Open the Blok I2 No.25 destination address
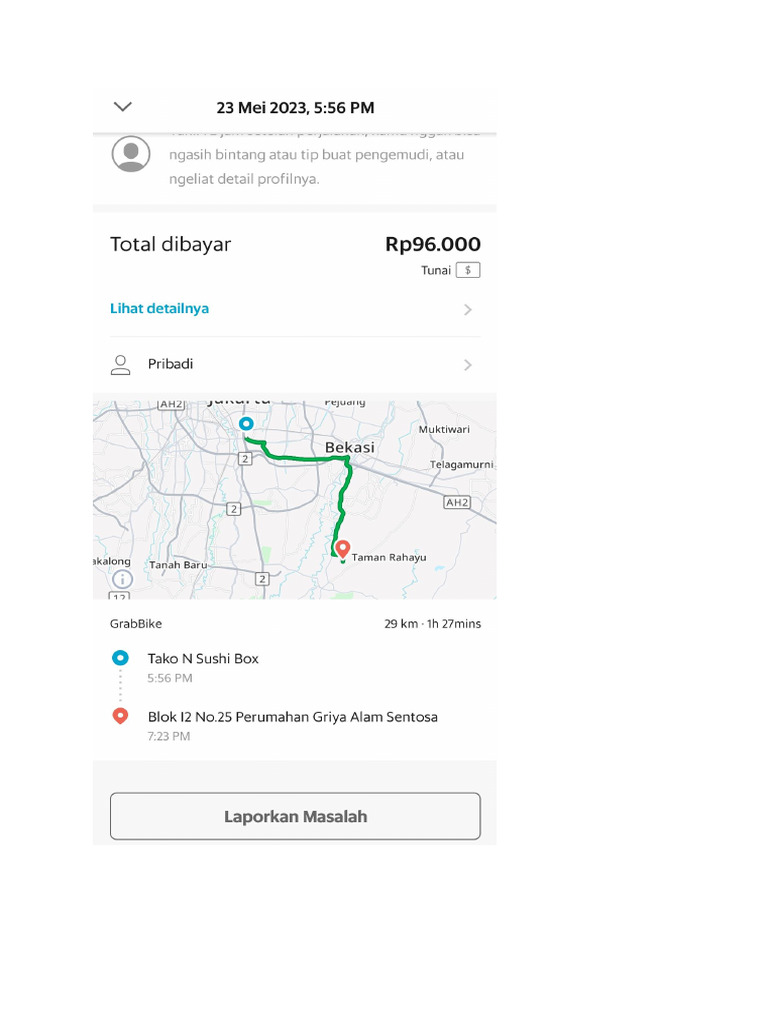 pyautogui.click(x=292, y=717)
